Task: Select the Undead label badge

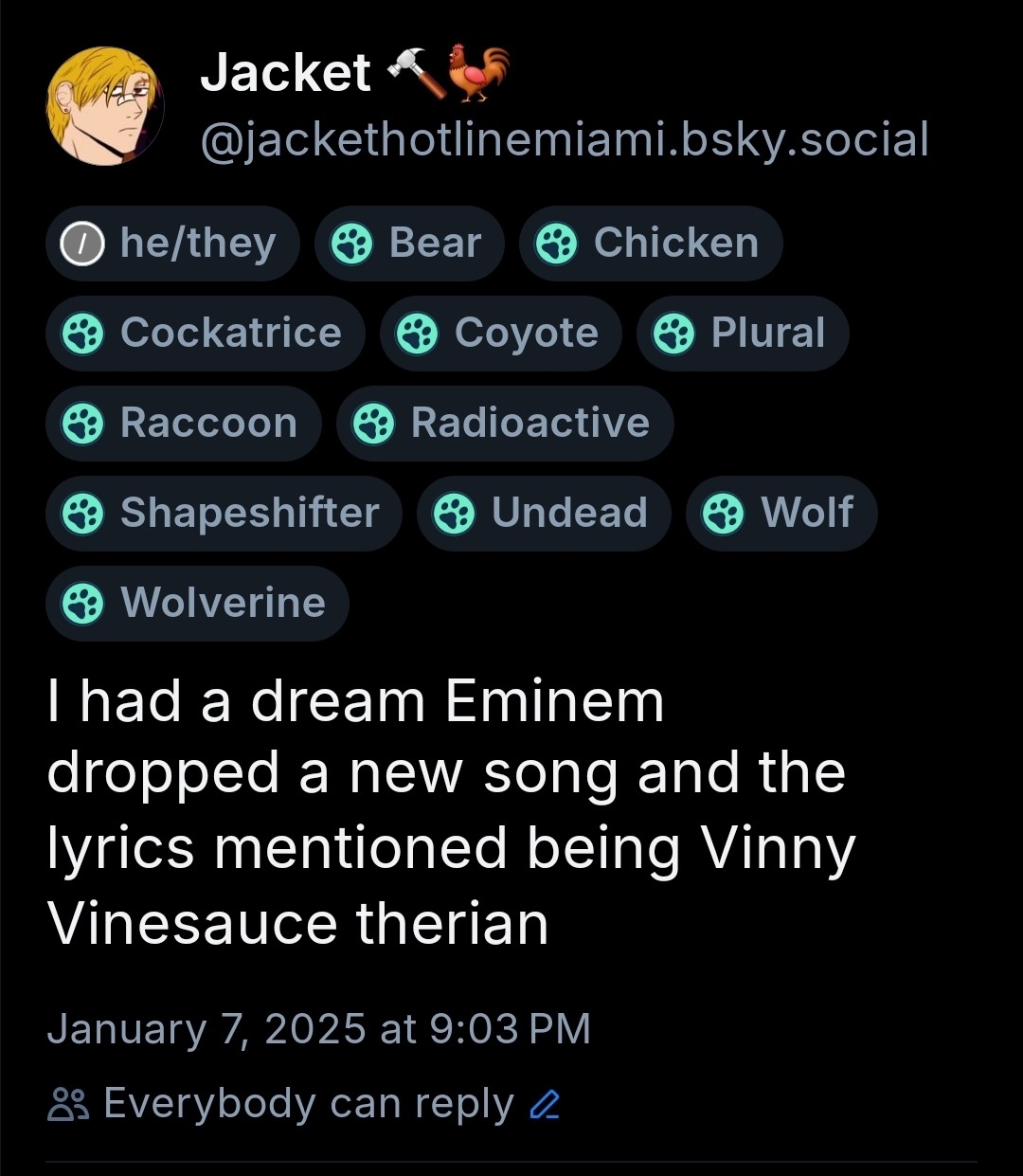Action: point(543,514)
